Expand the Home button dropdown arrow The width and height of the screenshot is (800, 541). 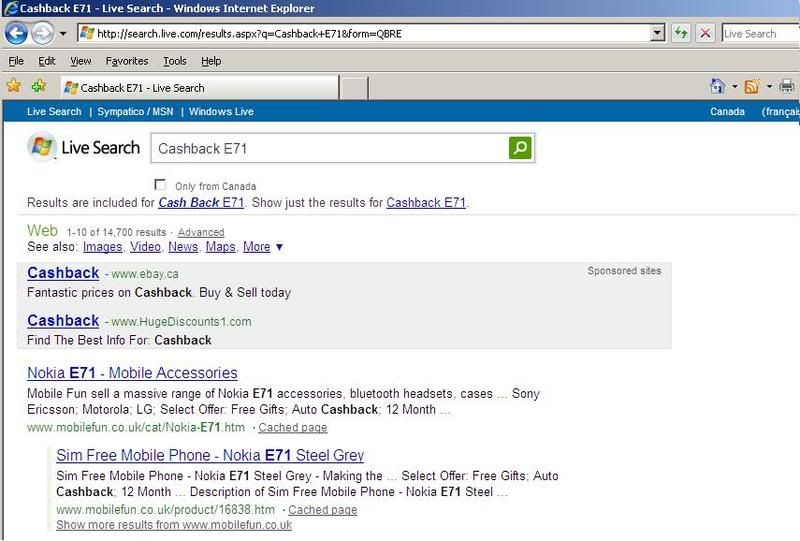coord(735,86)
